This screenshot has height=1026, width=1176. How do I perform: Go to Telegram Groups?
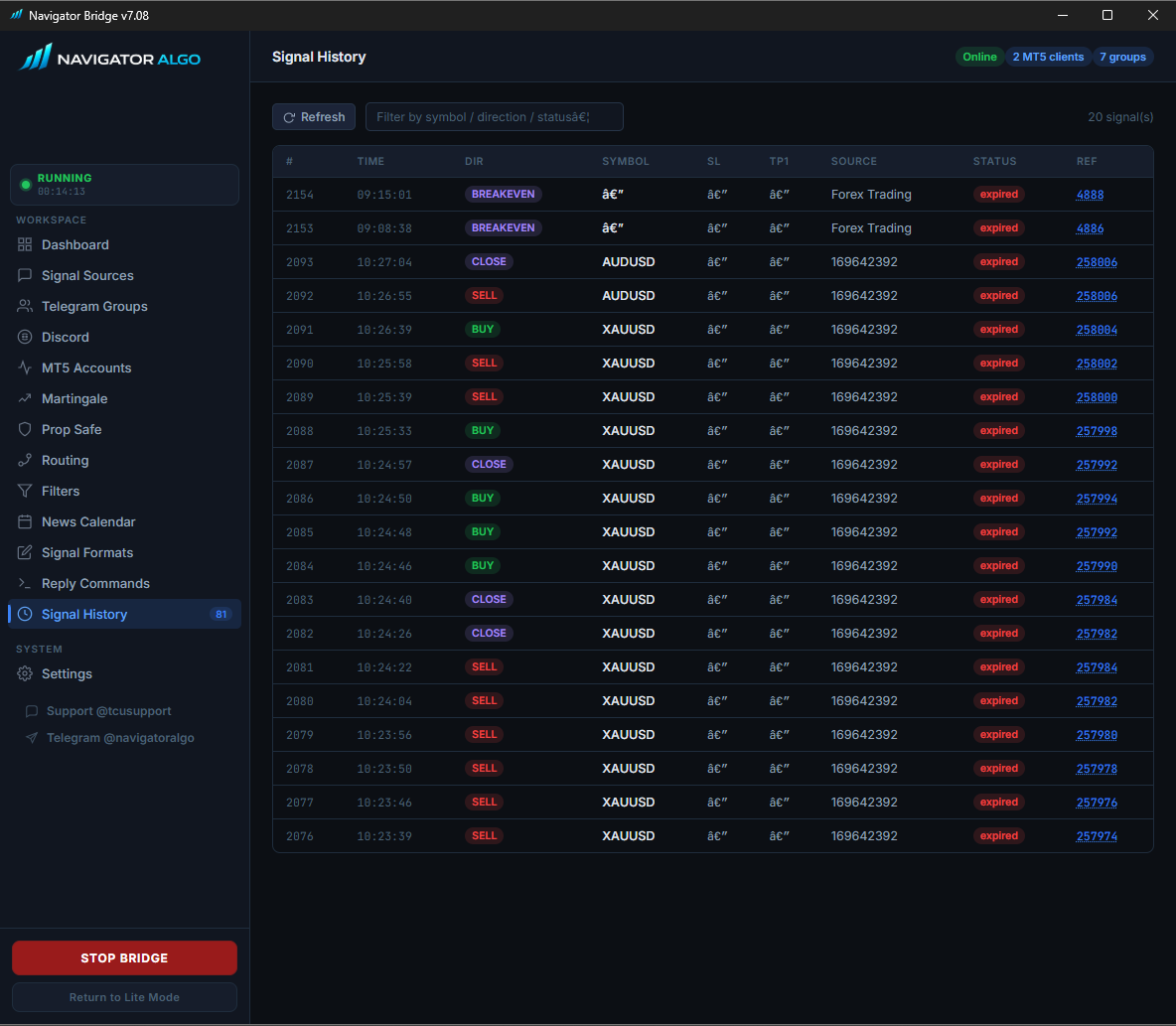(x=124, y=306)
